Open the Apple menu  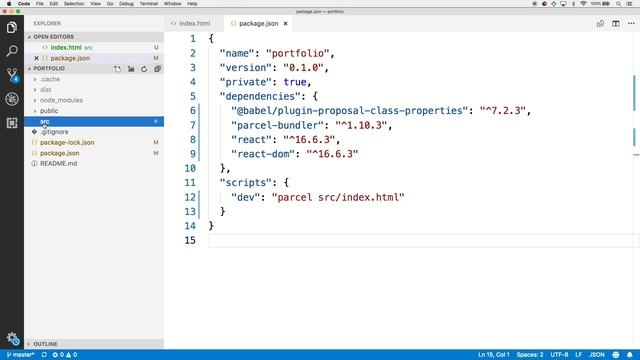(8, 4)
